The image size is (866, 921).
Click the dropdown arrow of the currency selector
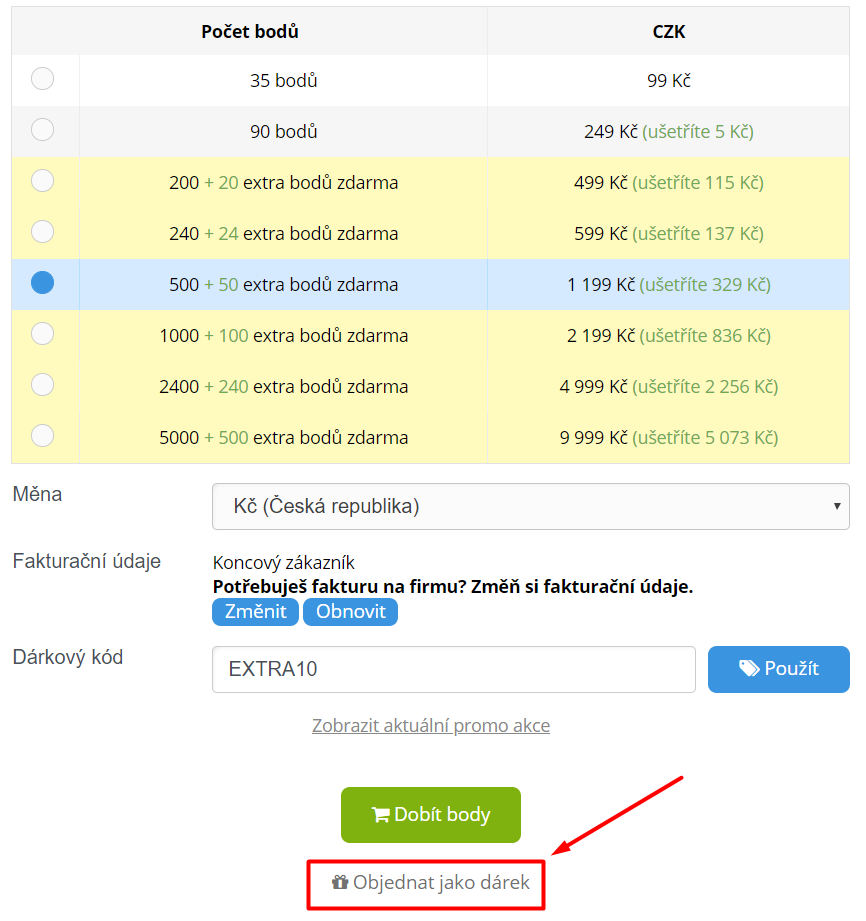tap(837, 506)
